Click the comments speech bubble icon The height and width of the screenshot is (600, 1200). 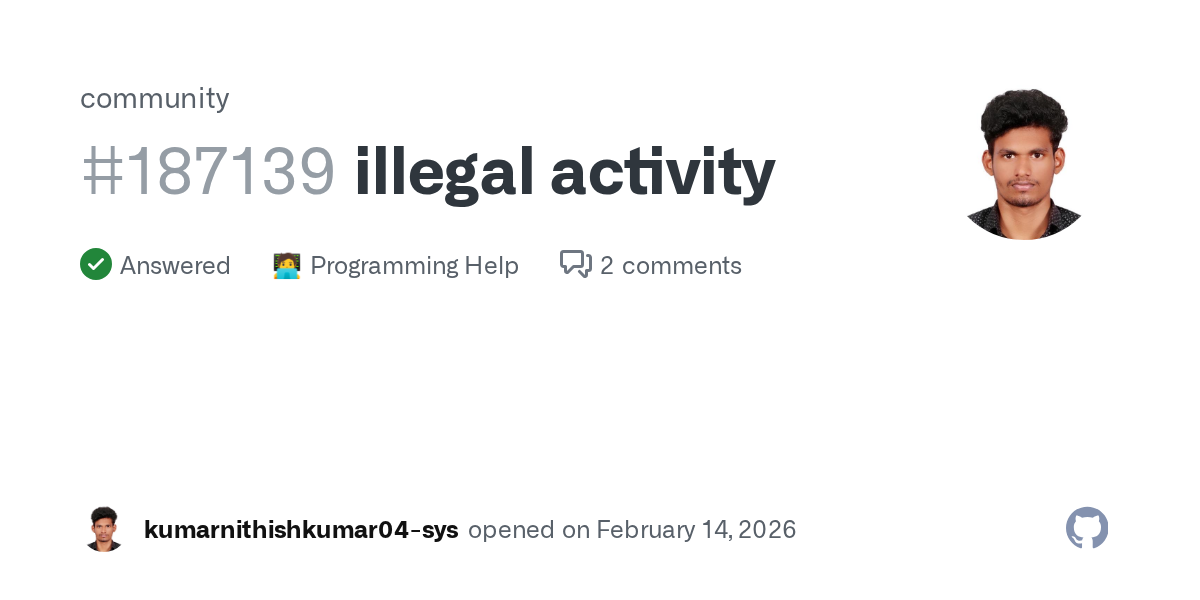pyautogui.click(x=576, y=265)
